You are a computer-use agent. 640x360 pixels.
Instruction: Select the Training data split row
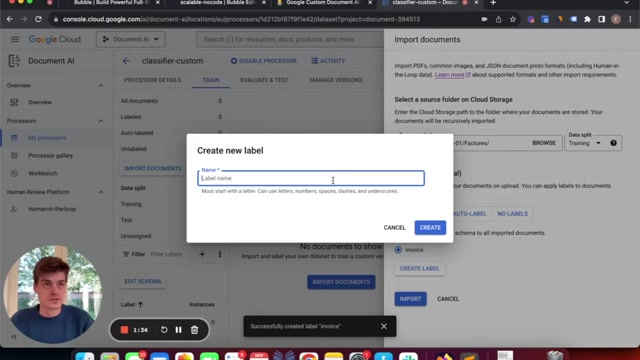[152, 204]
